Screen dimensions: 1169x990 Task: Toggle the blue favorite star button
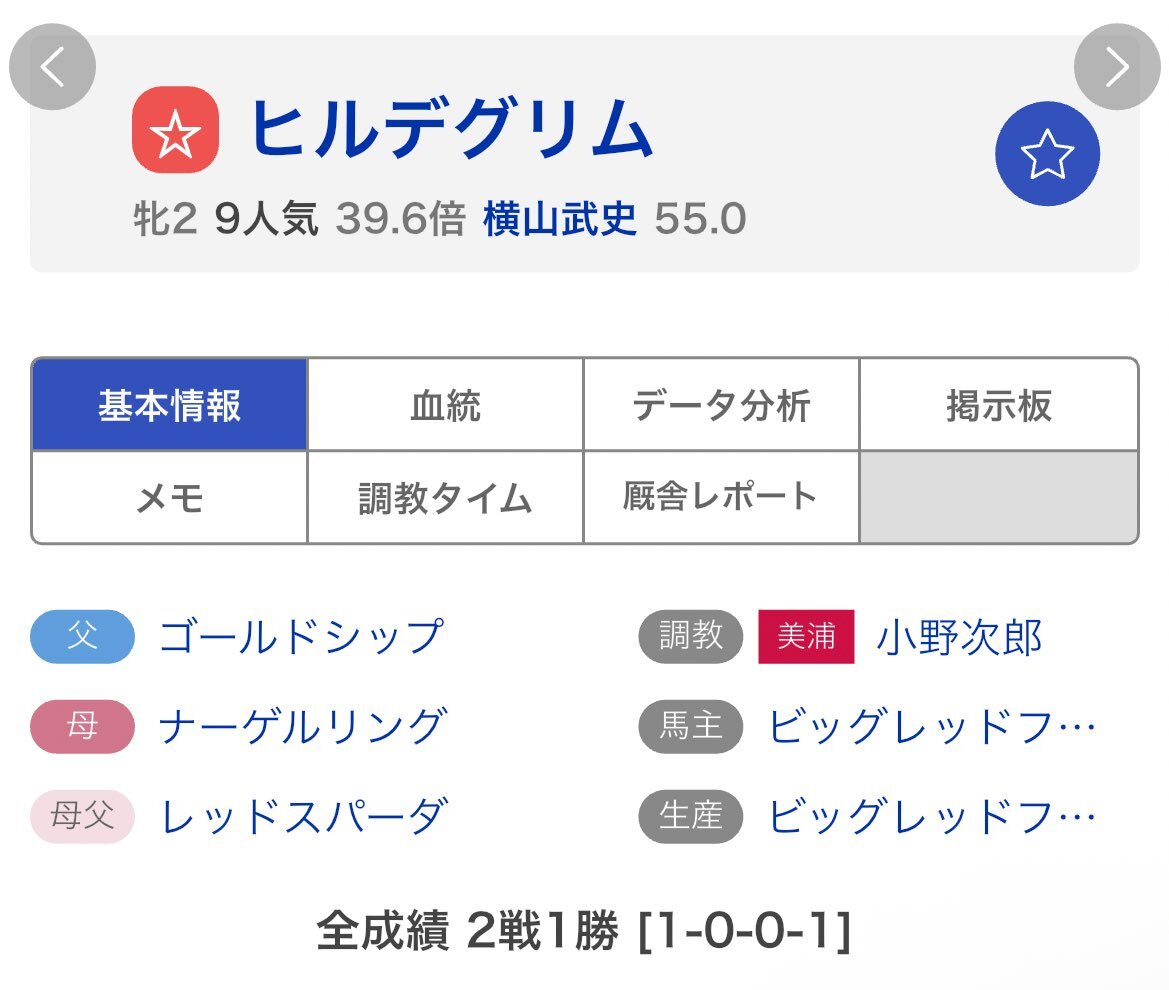click(1047, 154)
